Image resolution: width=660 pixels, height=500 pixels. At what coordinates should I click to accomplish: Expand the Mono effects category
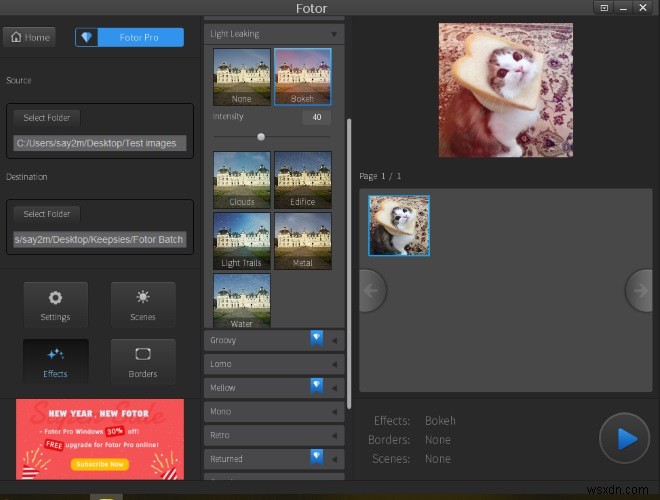pos(274,412)
